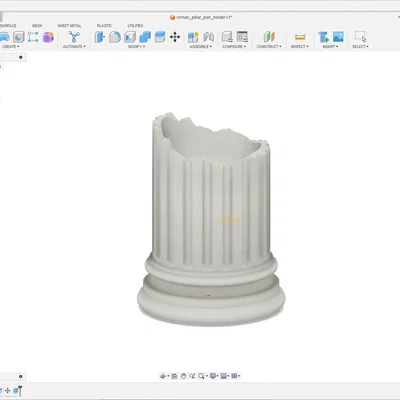Activate the Select tool
400x400 pixels.
(360, 37)
